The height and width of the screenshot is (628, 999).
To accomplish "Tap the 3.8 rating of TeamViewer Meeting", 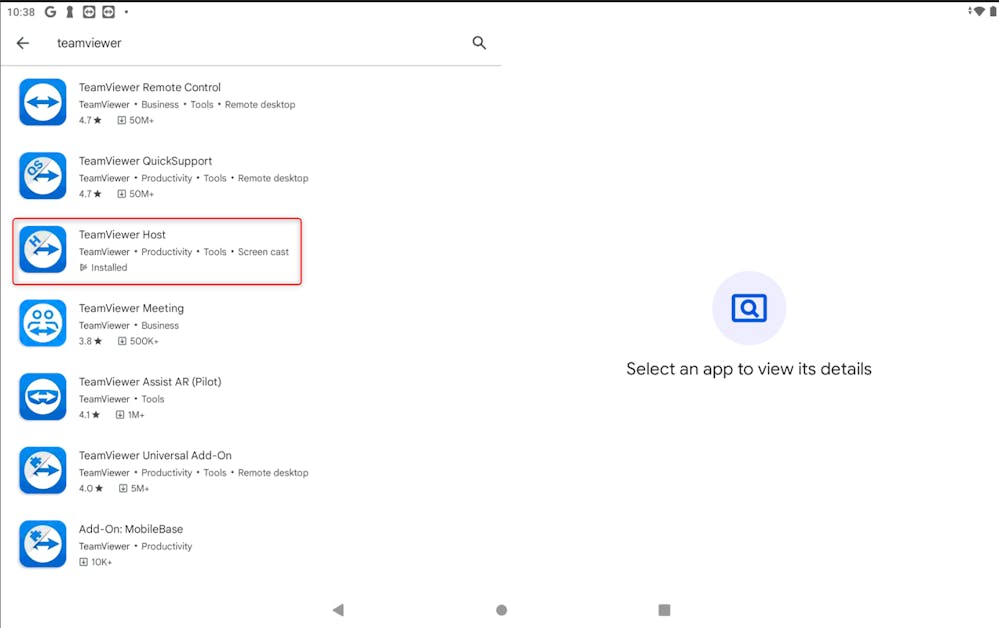I will click(x=90, y=341).
